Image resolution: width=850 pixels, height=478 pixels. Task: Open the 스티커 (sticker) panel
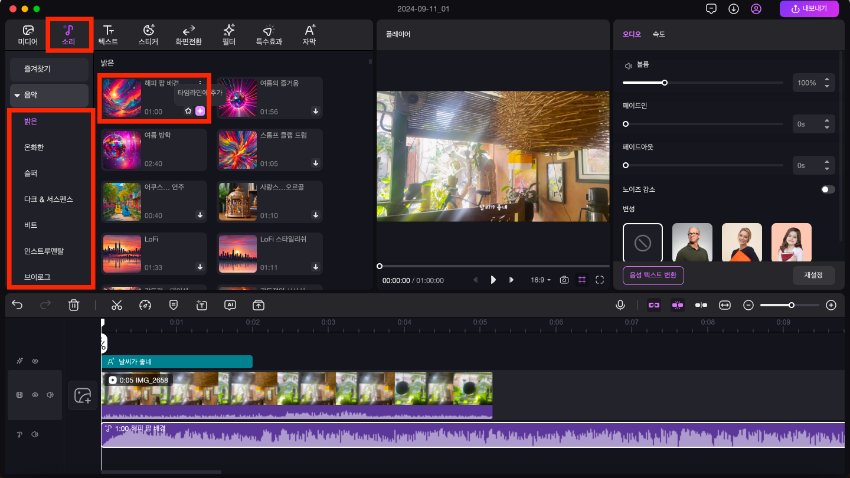(x=148, y=35)
